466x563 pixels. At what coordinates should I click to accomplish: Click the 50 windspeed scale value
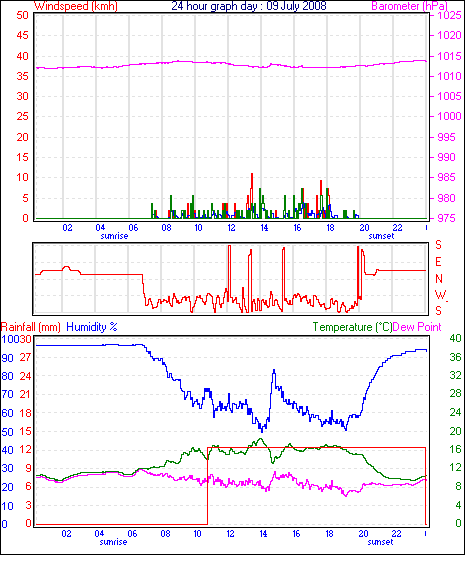click(23, 15)
